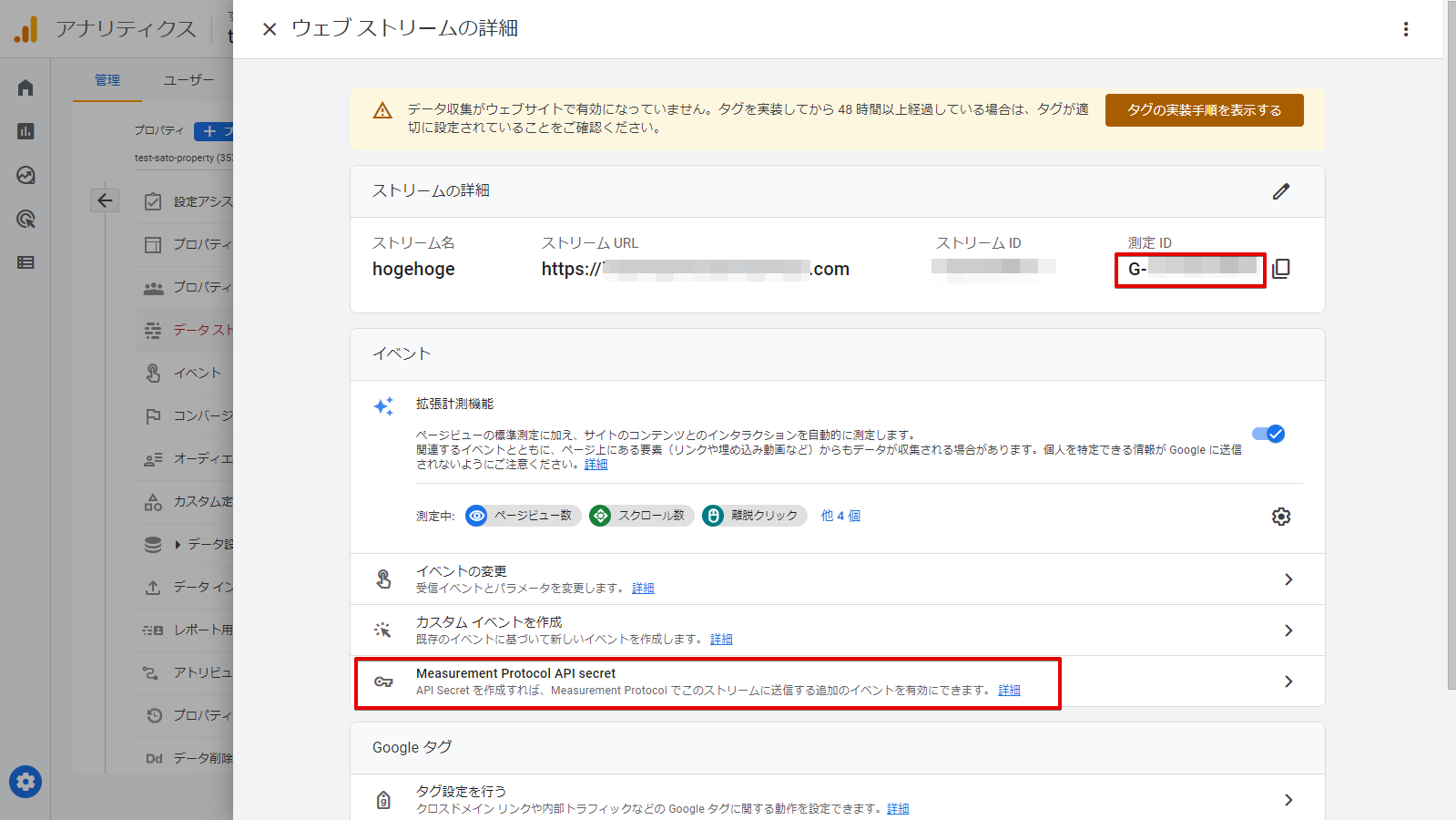The width and height of the screenshot is (1456, 820).
Task: Open オーディエンス menu item
Action: (x=186, y=458)
